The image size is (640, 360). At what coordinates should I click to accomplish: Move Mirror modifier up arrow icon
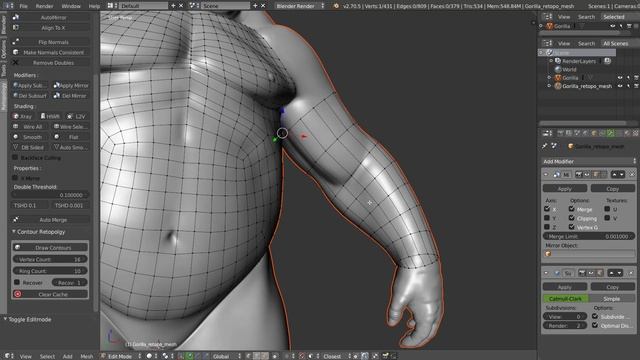pos(614,175)
